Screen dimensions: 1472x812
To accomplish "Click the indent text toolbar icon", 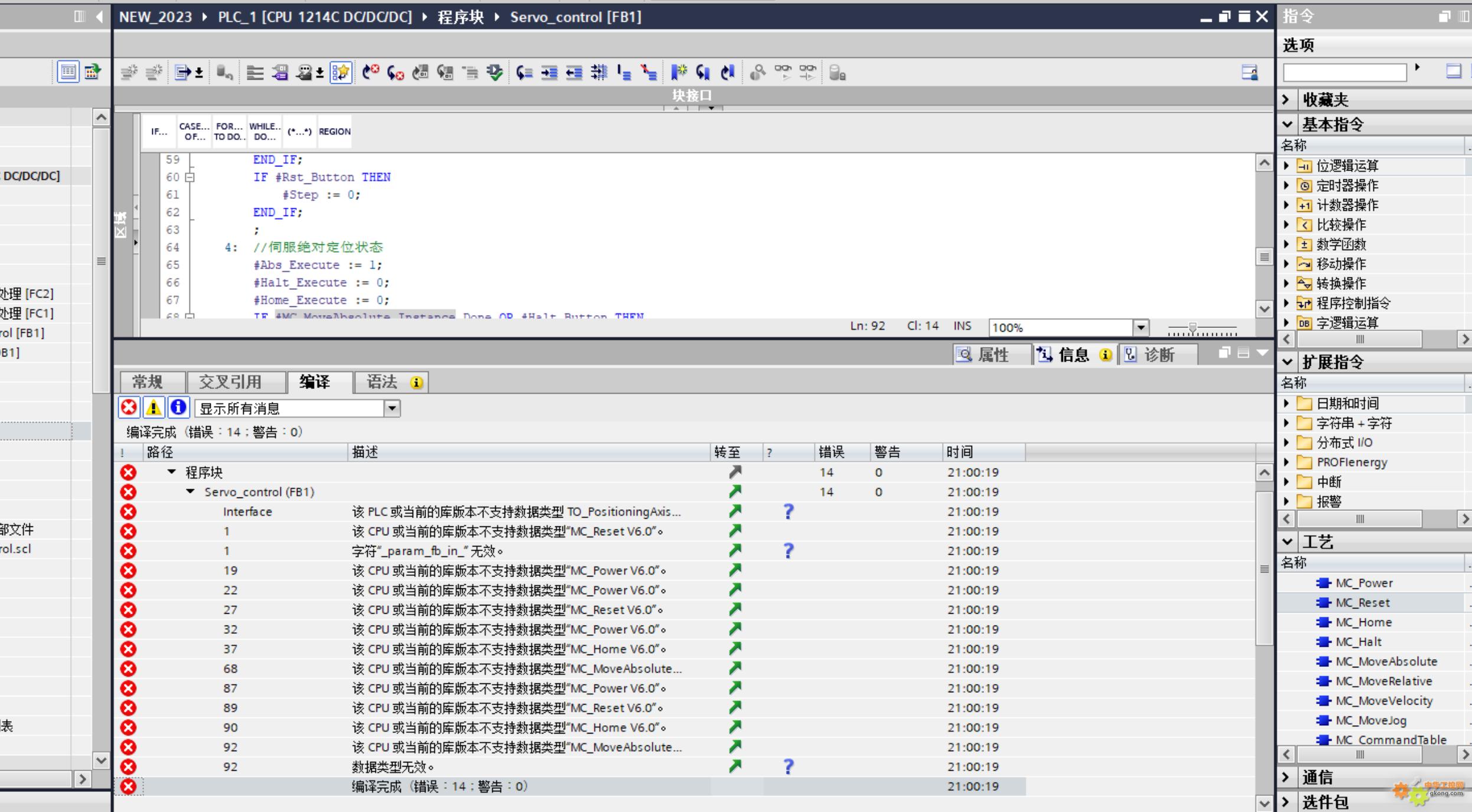I will point(549,73).
